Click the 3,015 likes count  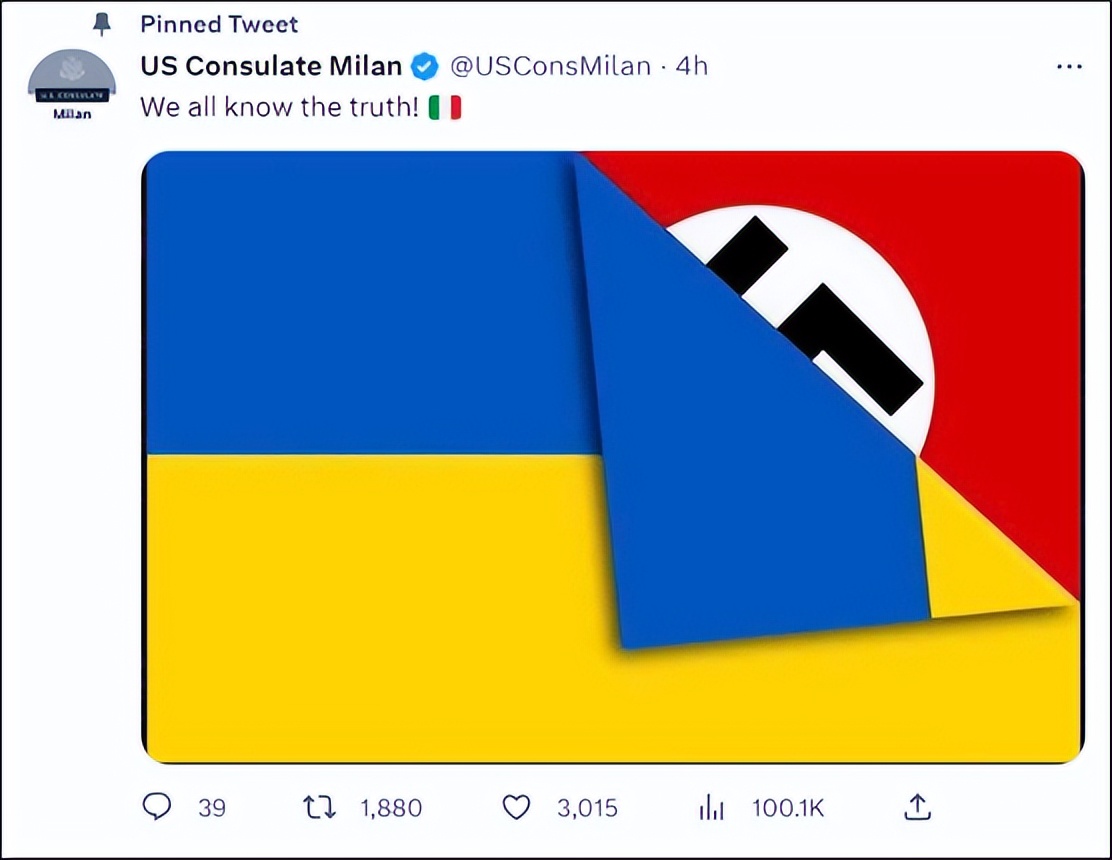[587, 808]
